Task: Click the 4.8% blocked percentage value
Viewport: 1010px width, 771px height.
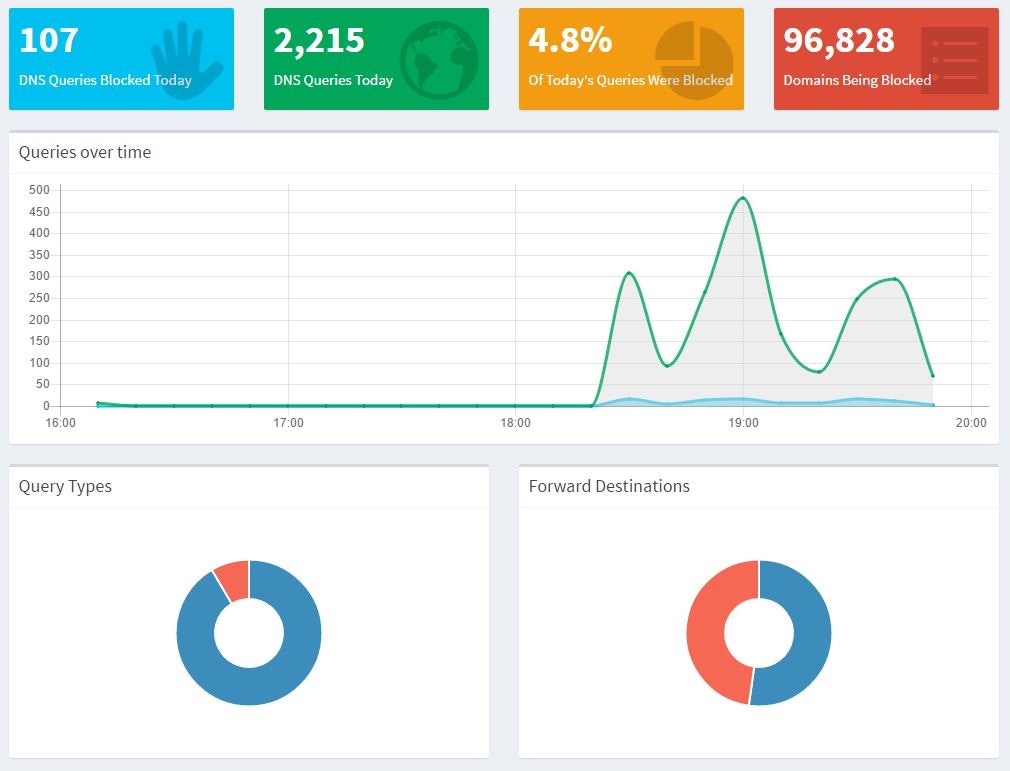Action: 570,40
